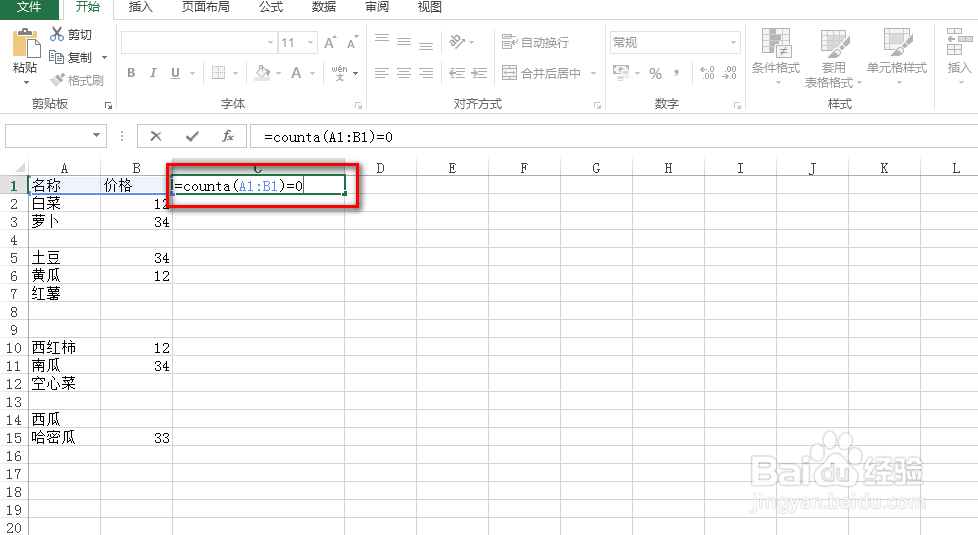Switch to the 审阅 tab

click(x=377, y=7)
